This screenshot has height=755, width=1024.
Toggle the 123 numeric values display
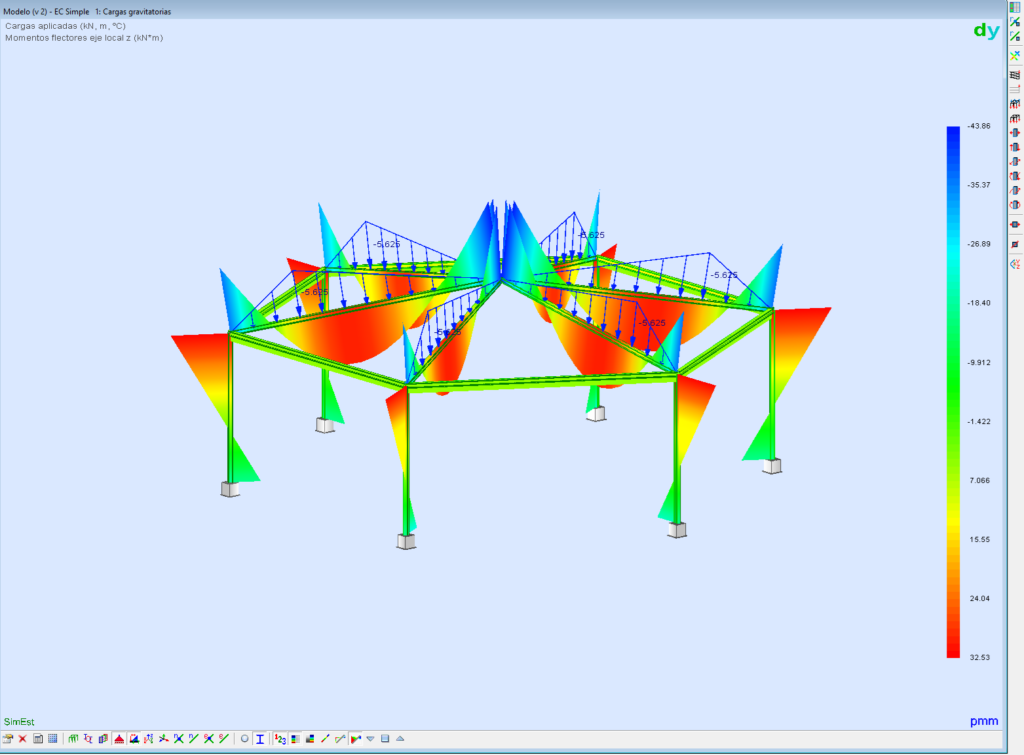coord(280,739)
